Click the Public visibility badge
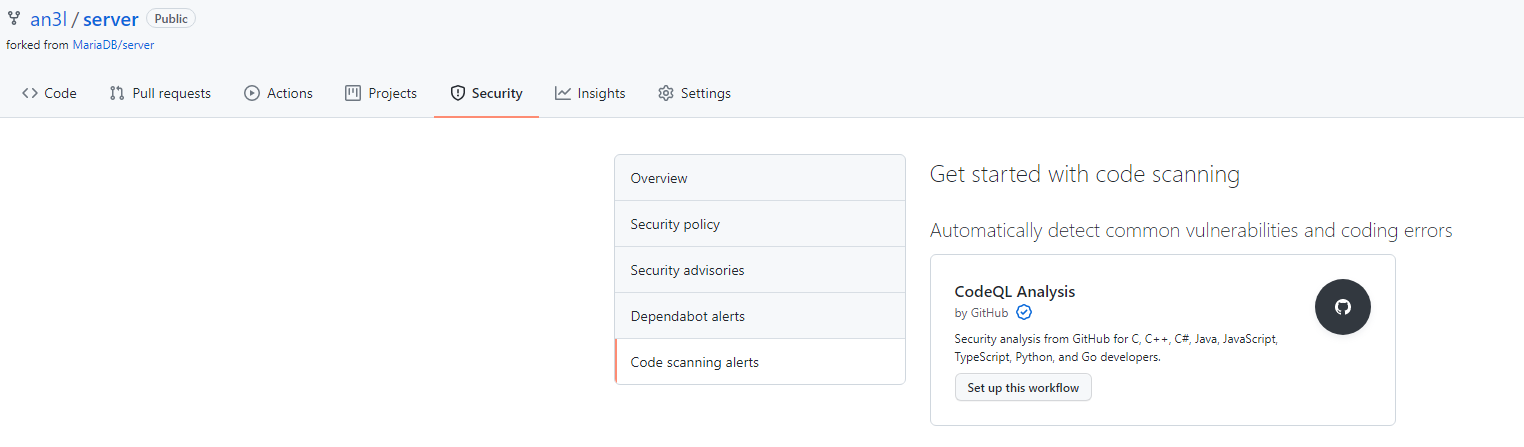Screen dimensions: 1524x447 click(x=171, y=19)
